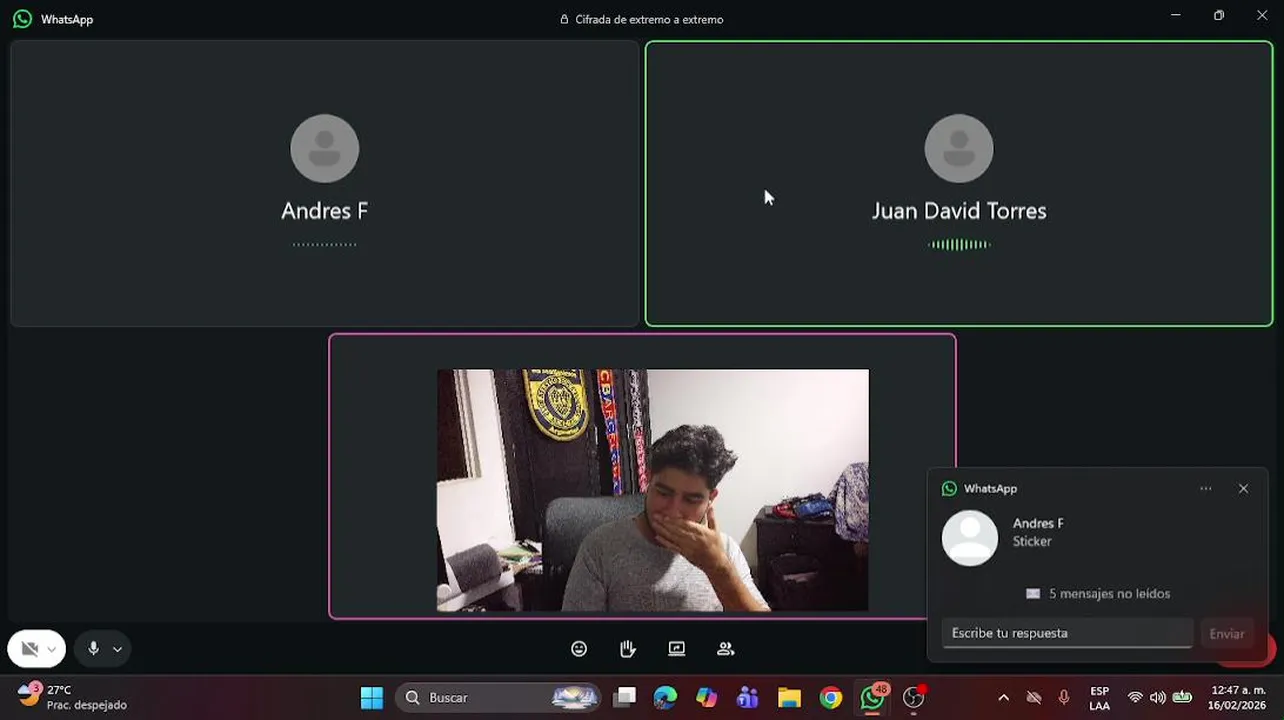Open recording app taskbar icon with red dot
1284x720 pixels.
point(914,698)
